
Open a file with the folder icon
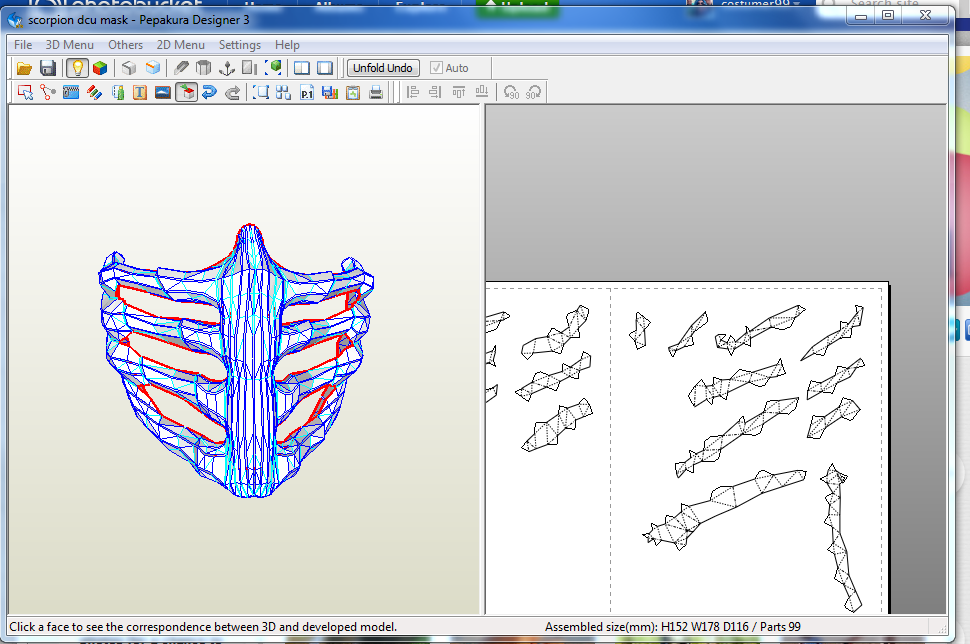point(24,68)
